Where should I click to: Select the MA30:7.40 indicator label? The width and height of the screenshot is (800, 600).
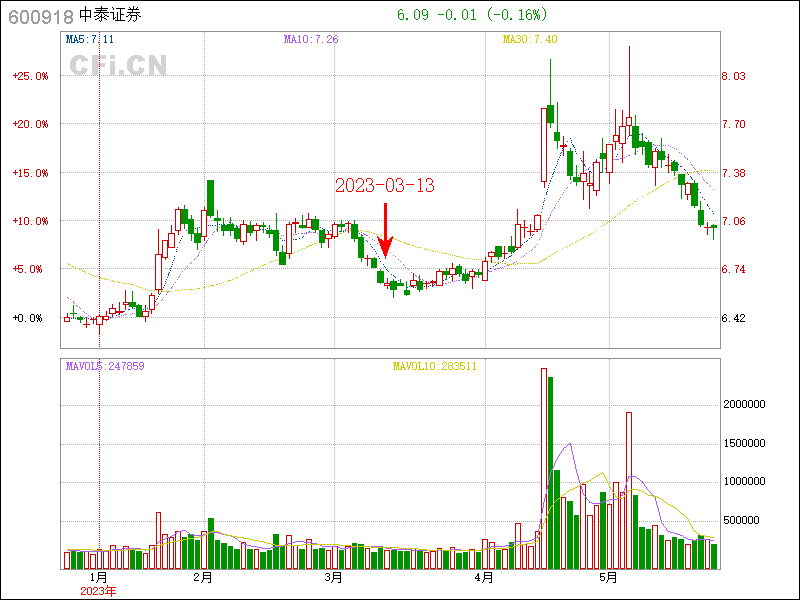(x=530, y=39)
